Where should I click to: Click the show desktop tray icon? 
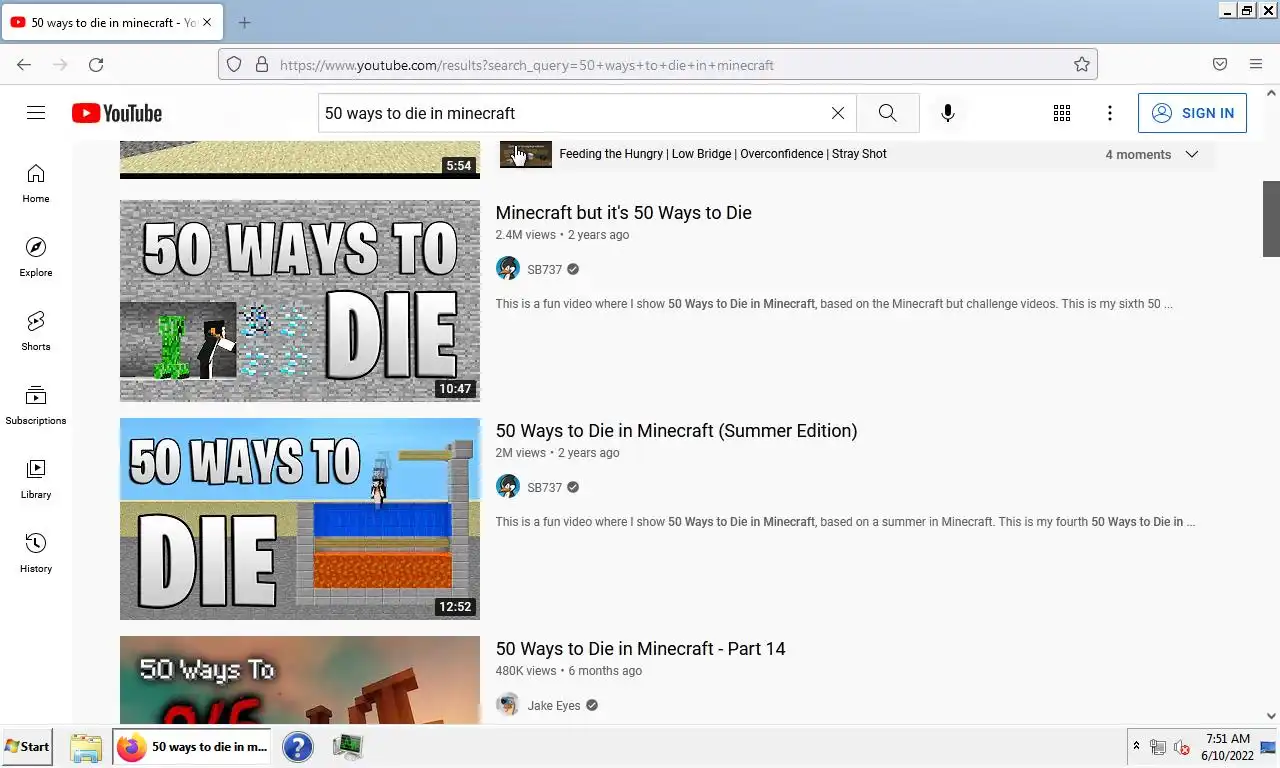(1269, 747)
